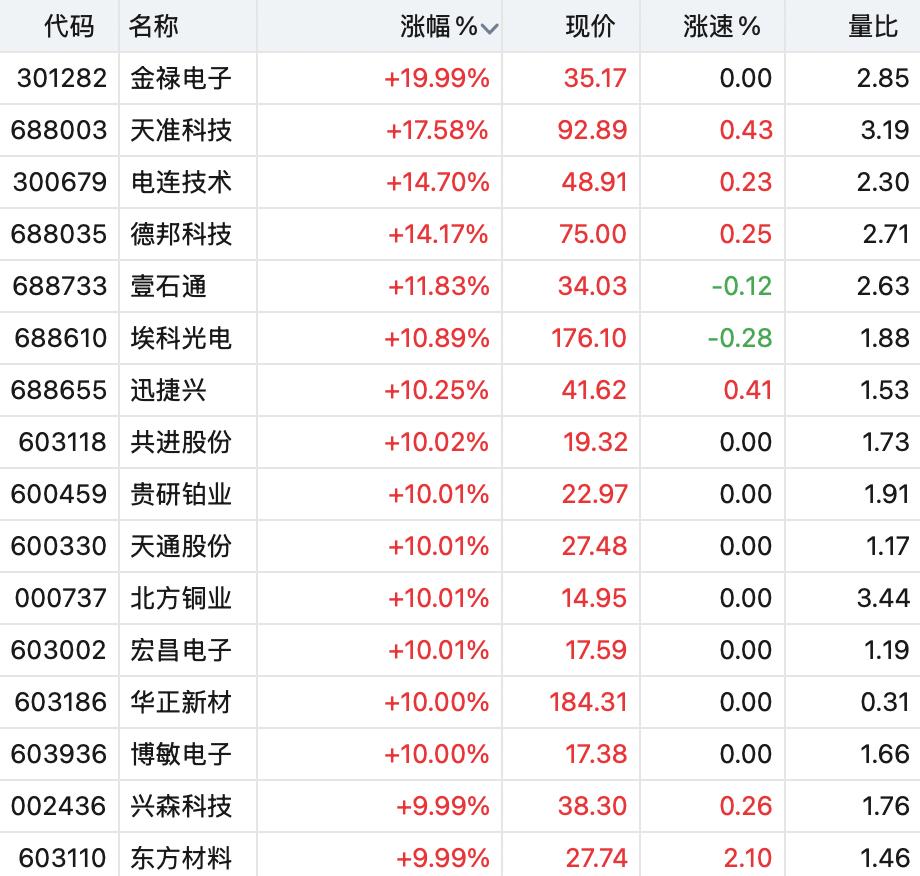Click the +14.70% change value
This screenshot has height=876, width=920.
(x=438, y=182)
